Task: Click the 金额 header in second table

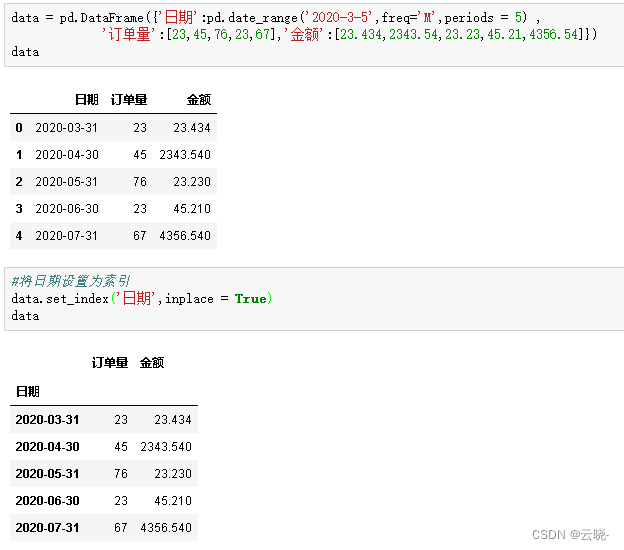Action: [x=152, y=363]
